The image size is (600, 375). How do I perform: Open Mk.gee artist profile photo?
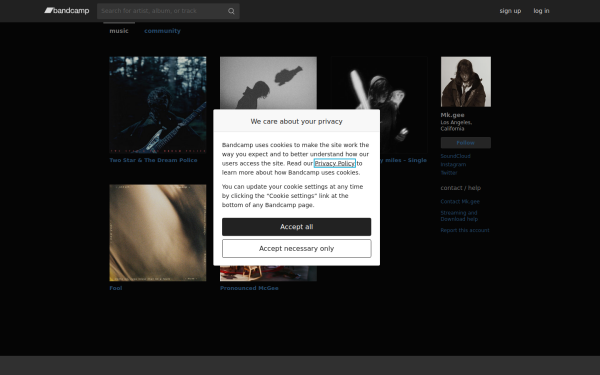pos(466,82)
